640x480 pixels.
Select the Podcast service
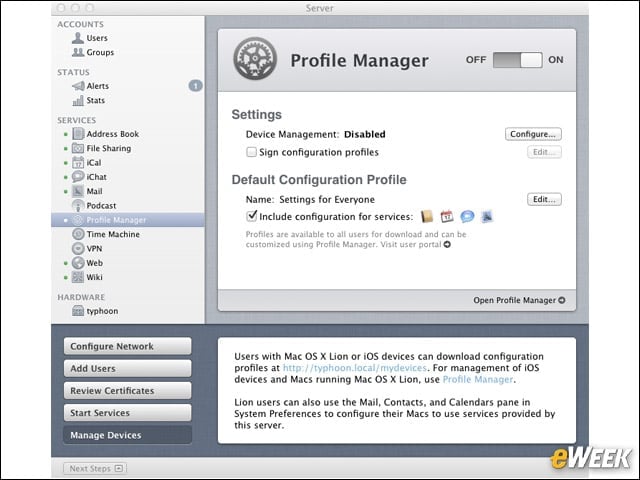point(94,205)
